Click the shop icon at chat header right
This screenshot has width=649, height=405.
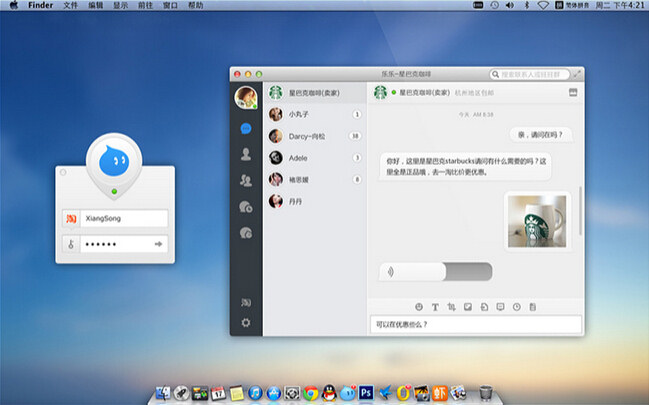(573, 92)
